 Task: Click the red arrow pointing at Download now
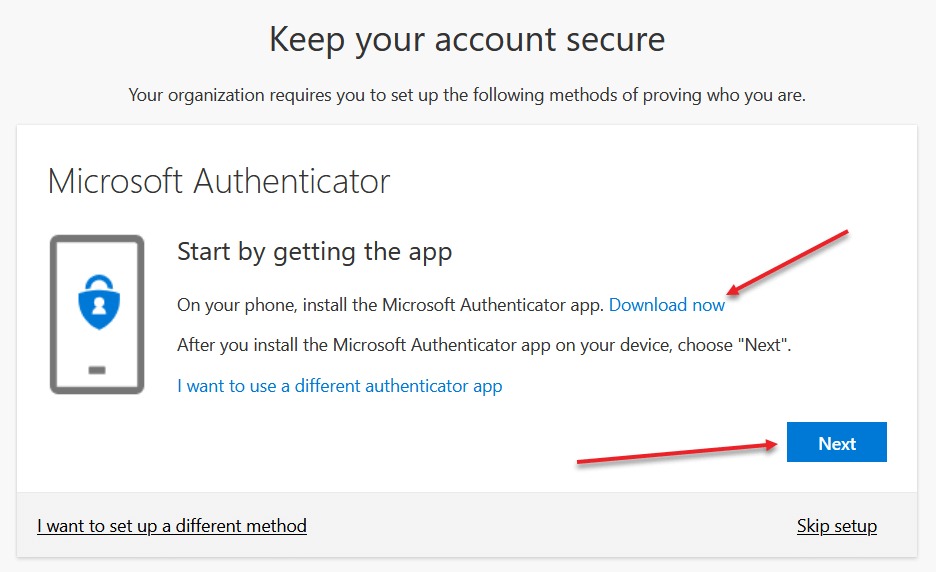tap(787, 262)
